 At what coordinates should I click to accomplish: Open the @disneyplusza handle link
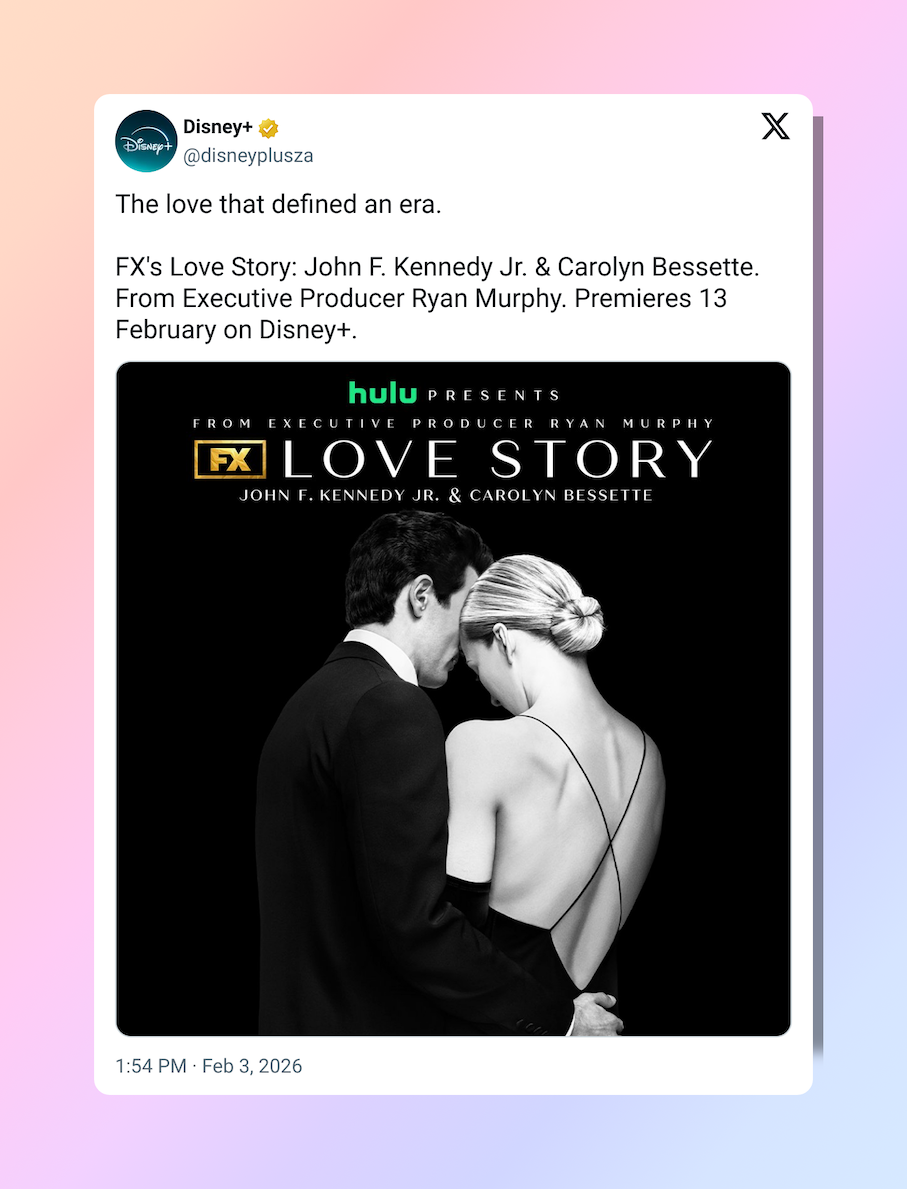pos(248,155)
